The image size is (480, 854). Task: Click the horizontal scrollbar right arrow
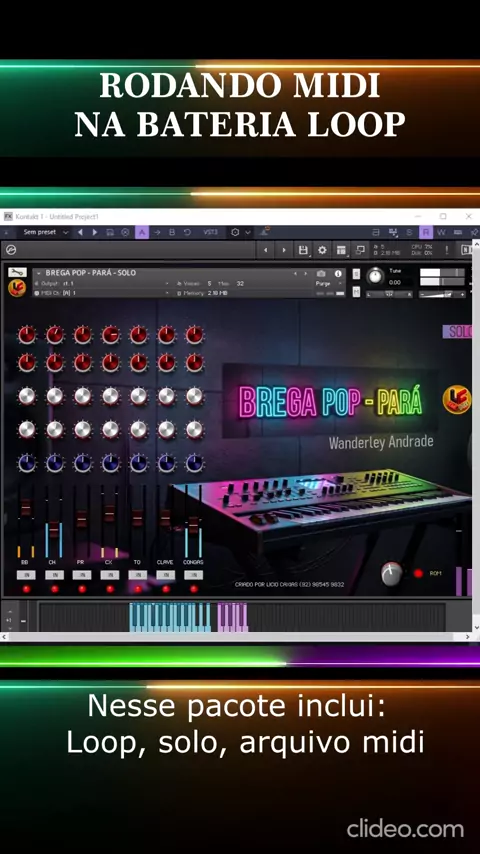coord(469,636)
